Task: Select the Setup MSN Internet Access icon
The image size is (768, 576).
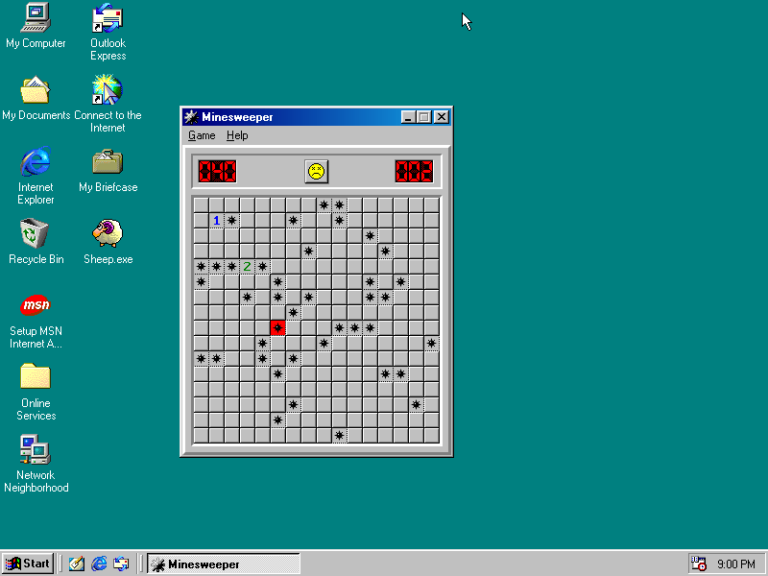Action: [36, 321]
